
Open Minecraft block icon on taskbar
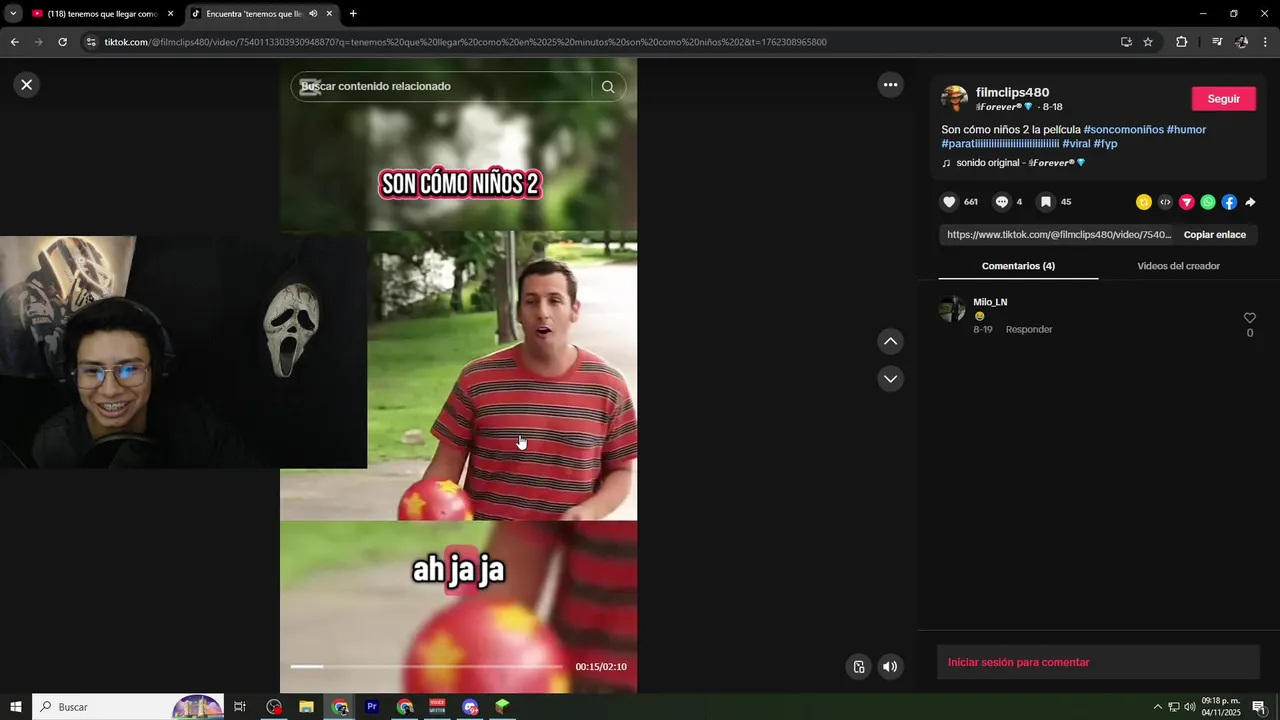coord(502,707)
